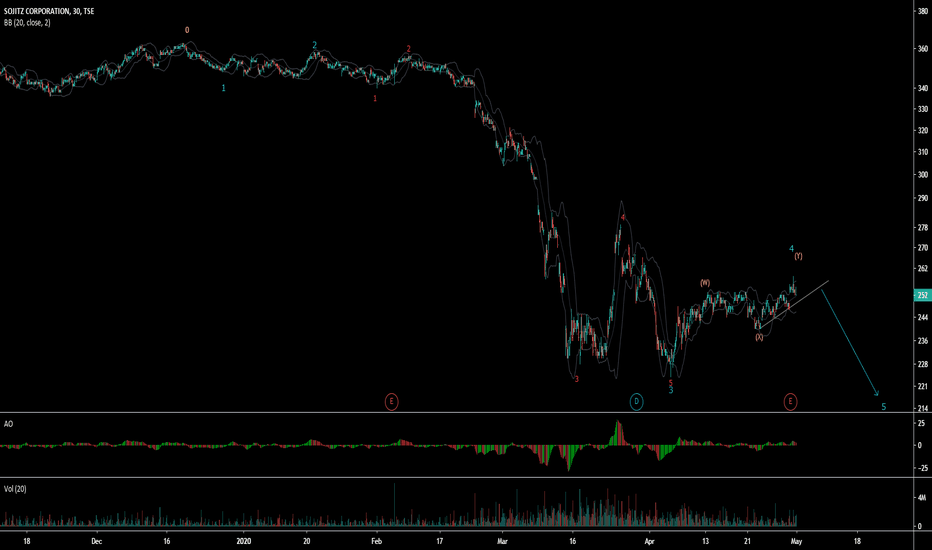
Task: Click the Dec date label on the time axis
Action: click(x=96, y=541)
